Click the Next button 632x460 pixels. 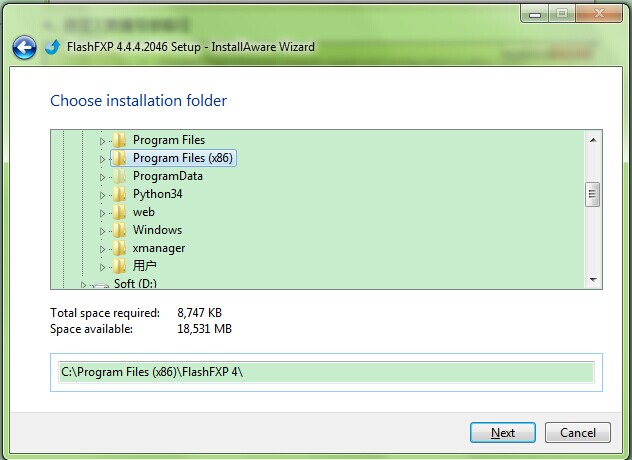click(503, 433)
